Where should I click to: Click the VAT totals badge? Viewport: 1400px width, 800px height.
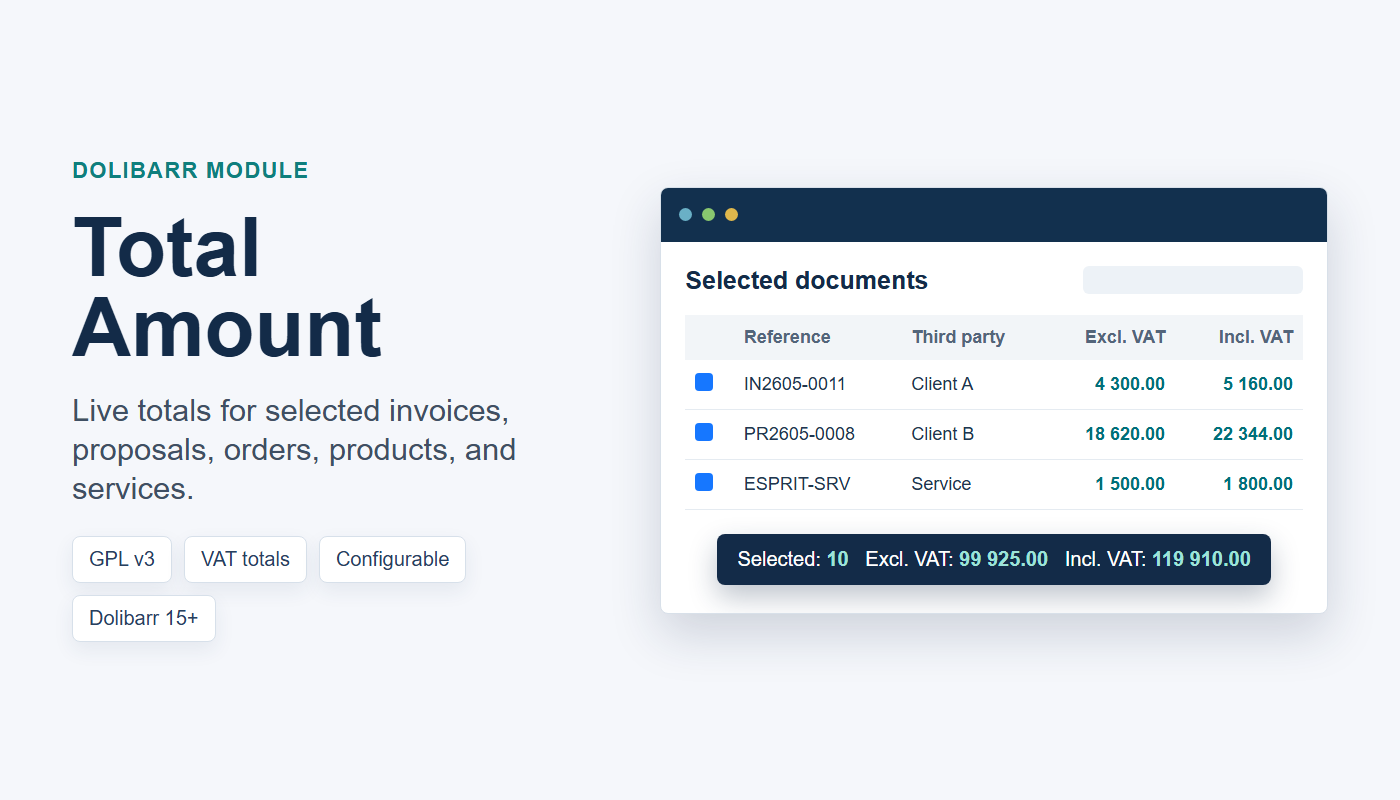(245, 559)
